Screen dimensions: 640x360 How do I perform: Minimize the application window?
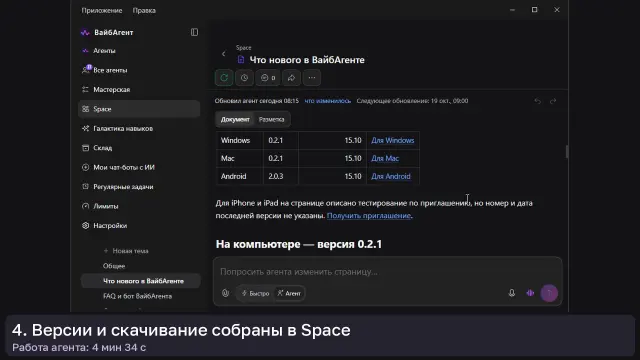512,10
